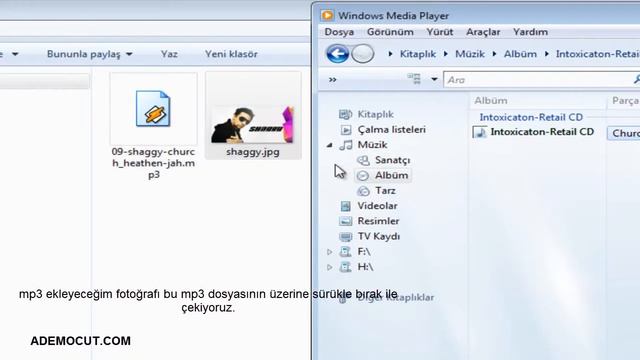The image size is (640, 360).
Task: Select the shaggy.jpg thumbnail
Action: click(x=253, y=124)
